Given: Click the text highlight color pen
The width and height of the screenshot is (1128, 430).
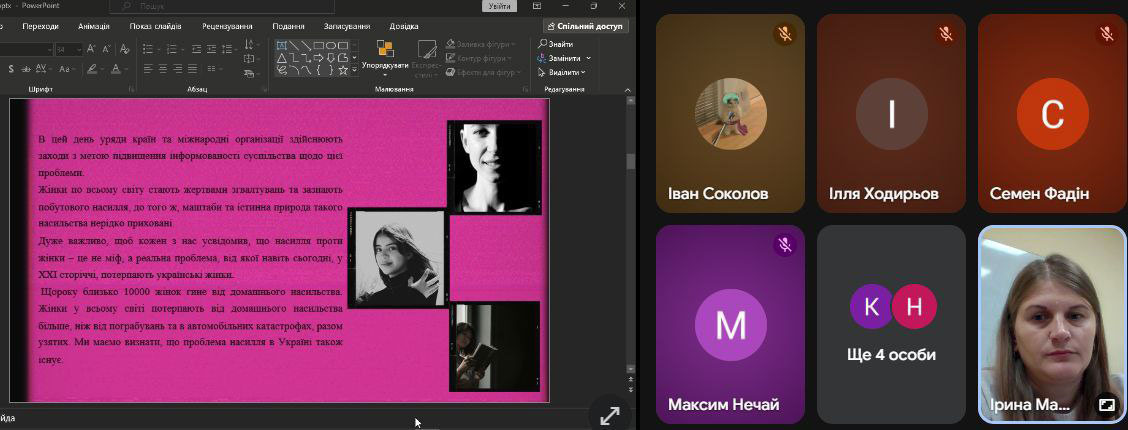Looking at the screenshot, I should click(x=91, y=69).
